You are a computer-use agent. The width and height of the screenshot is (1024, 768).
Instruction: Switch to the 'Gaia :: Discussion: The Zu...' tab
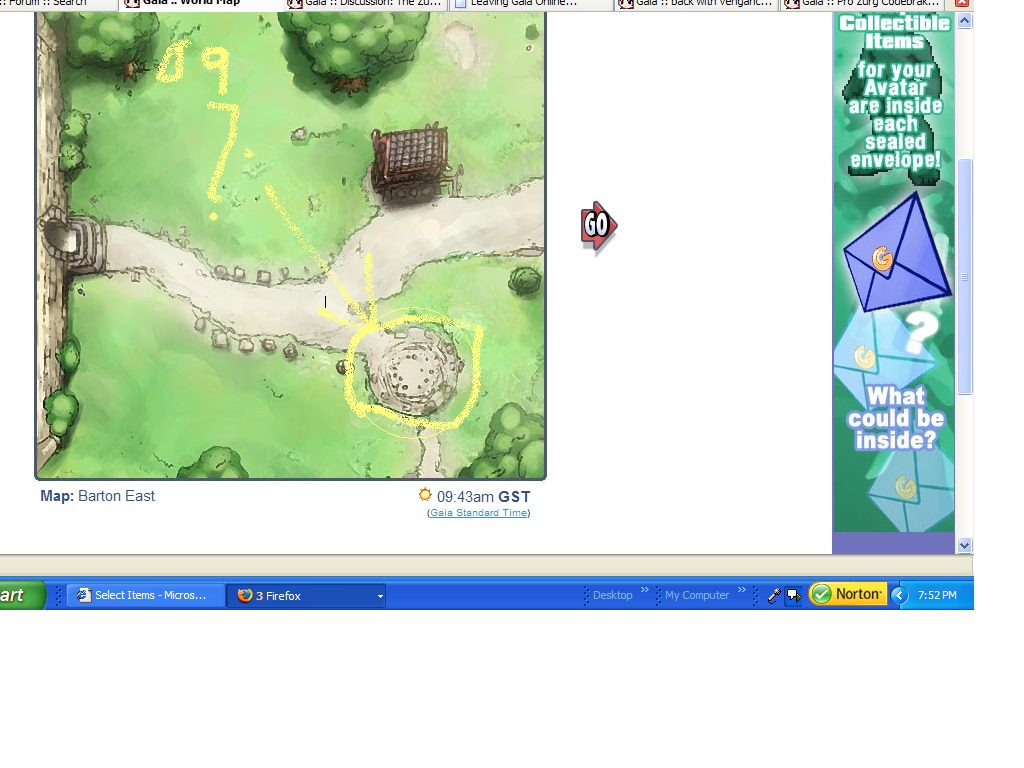coord(367,4)
